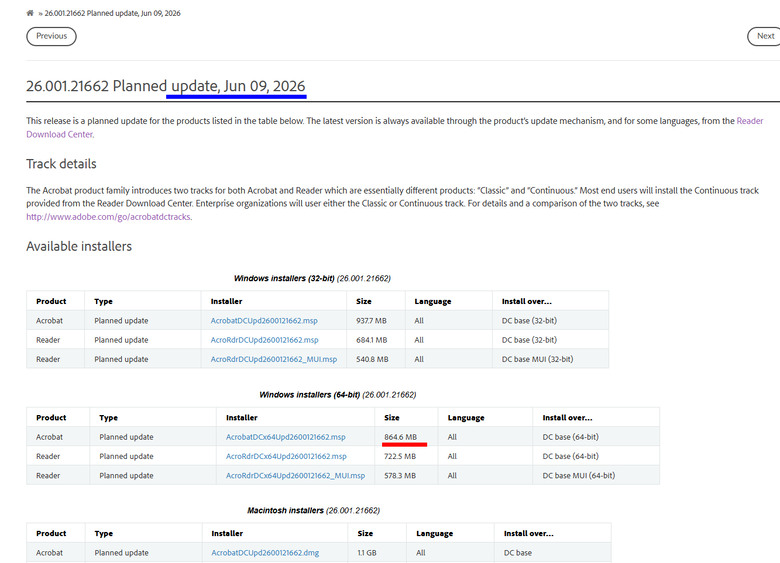Click the breadcrumb text 26.001.21662 Planned update
The image size is (780, 563).
[112, 13]
